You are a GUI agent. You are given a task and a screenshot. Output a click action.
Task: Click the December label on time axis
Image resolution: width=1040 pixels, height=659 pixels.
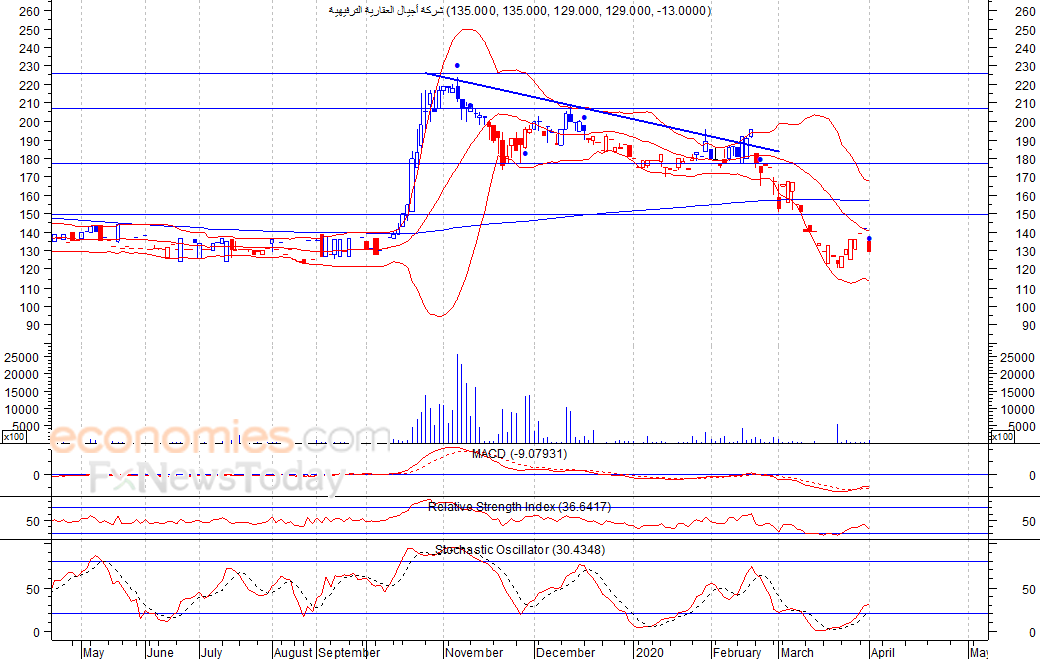tap(566, 652)
